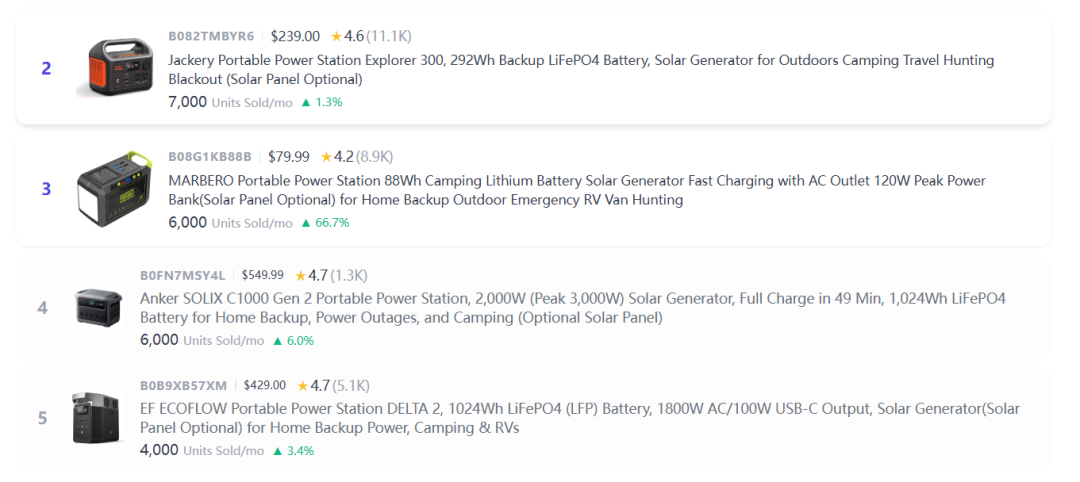This screenshot has width=1080, height=482.
Task: Click the green growth arrow beside 6.0%
Action: coord(278,341)
